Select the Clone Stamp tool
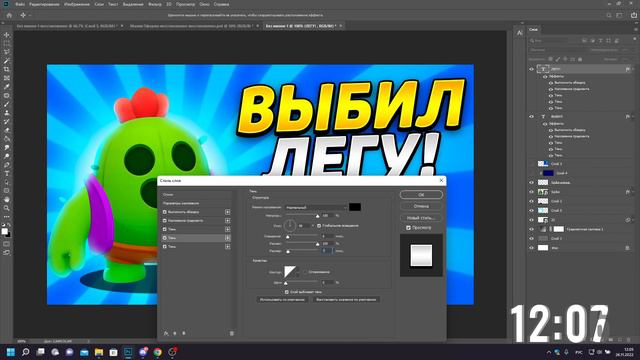The height and width of the screenshot is (360, 640). (x=7, y=113)
